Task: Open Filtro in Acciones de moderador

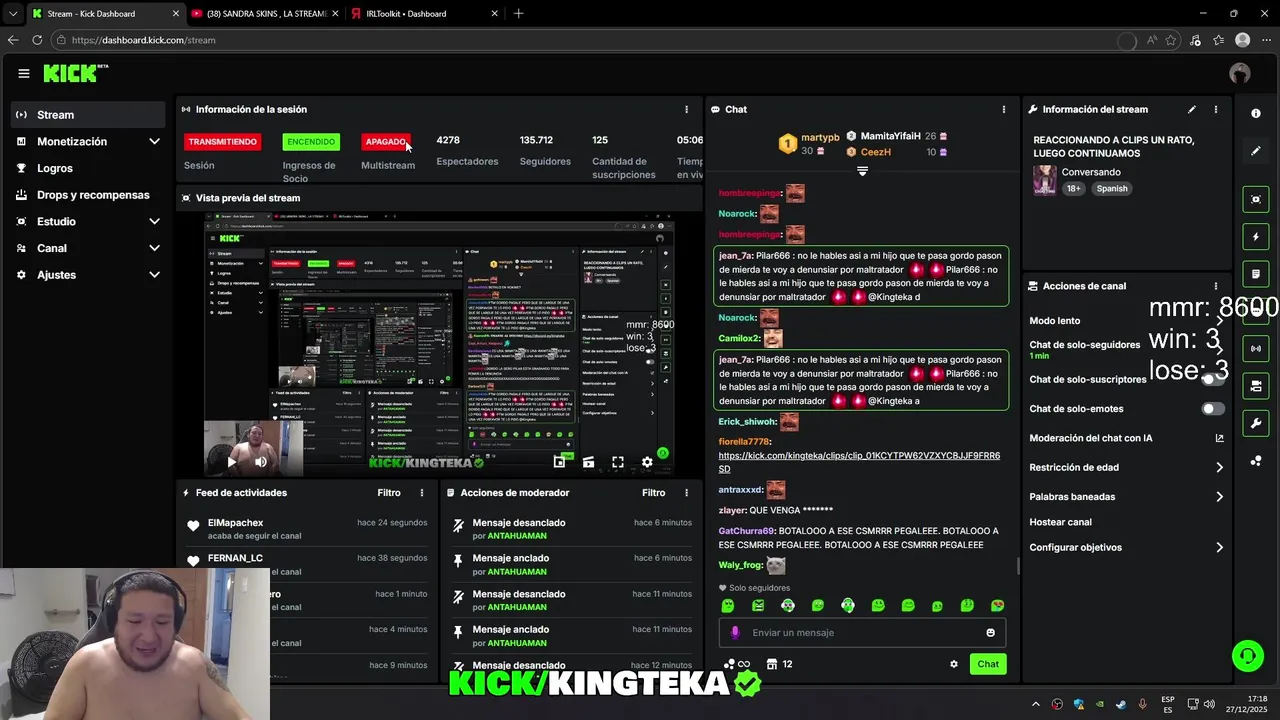Action: coord(653,493)
